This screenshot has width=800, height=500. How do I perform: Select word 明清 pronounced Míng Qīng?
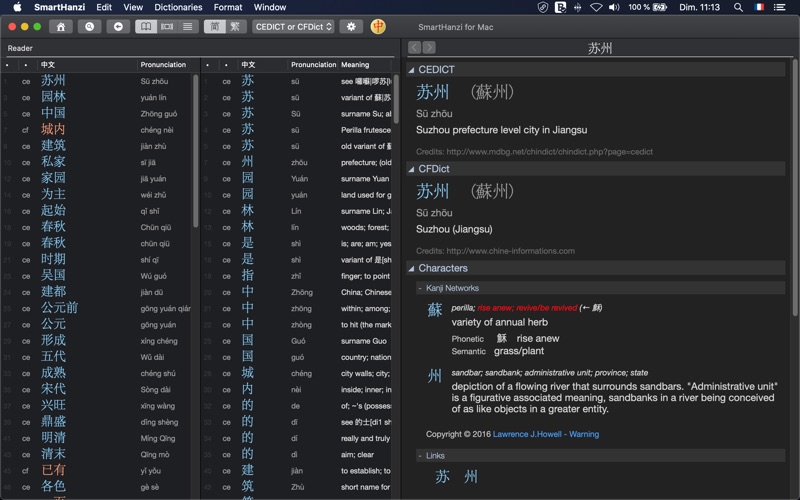click(x=54, y=438)
